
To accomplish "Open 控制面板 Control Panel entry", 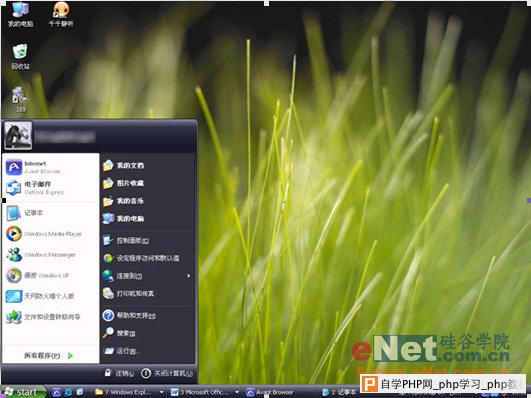I will point(147,240).
